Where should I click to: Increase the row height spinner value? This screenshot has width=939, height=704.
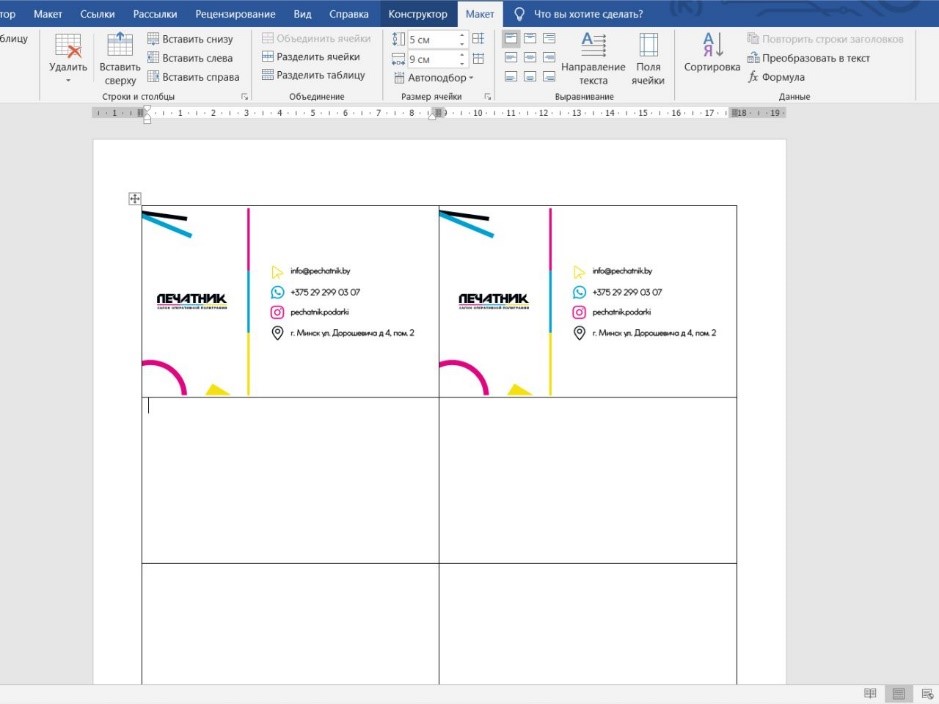(462, 35)
